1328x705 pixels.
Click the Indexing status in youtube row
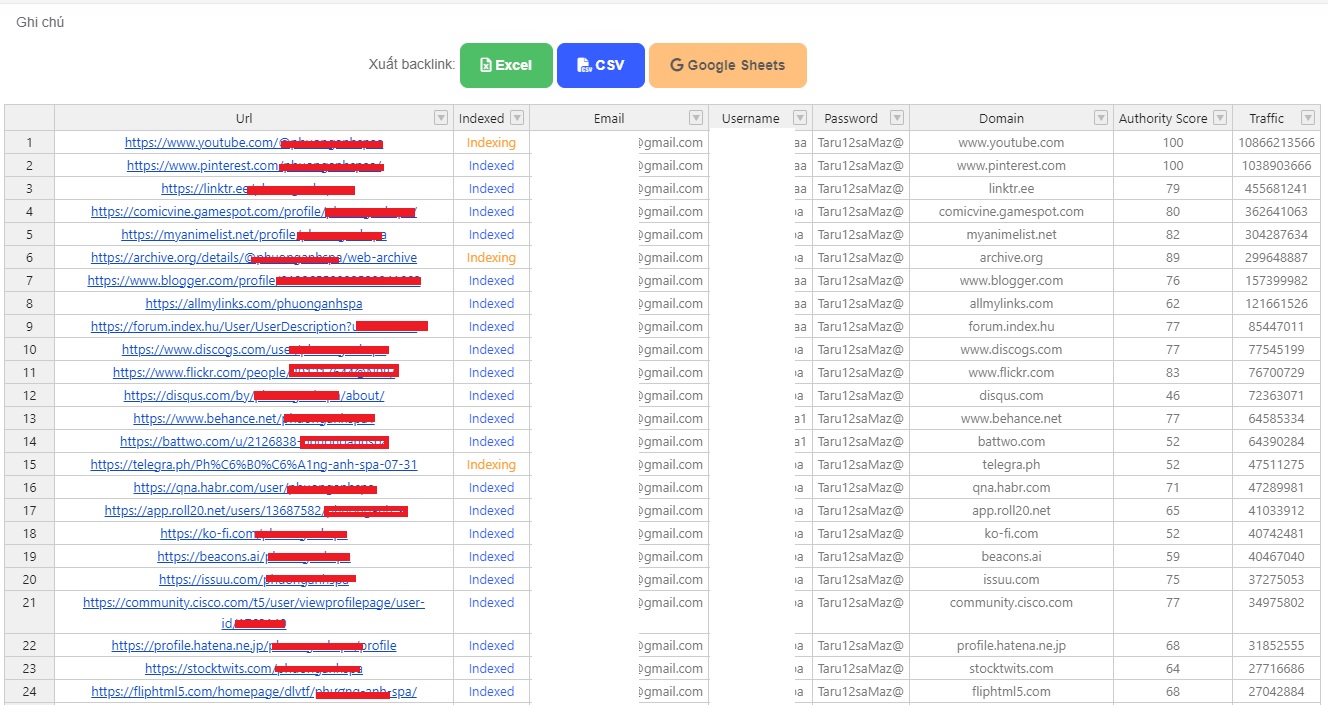coord(491,143)
